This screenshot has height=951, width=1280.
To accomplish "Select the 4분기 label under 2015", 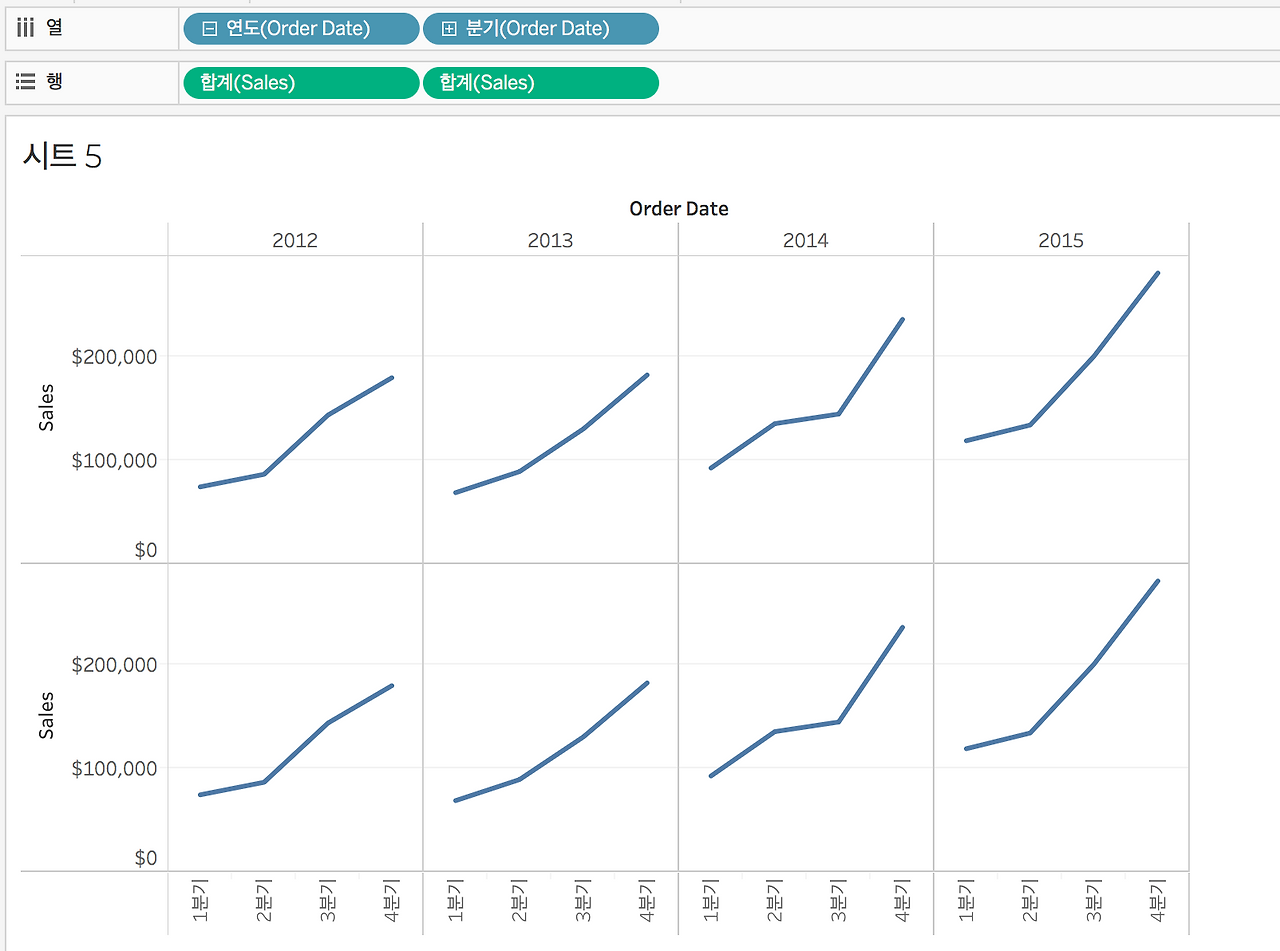I will 1157,900.
